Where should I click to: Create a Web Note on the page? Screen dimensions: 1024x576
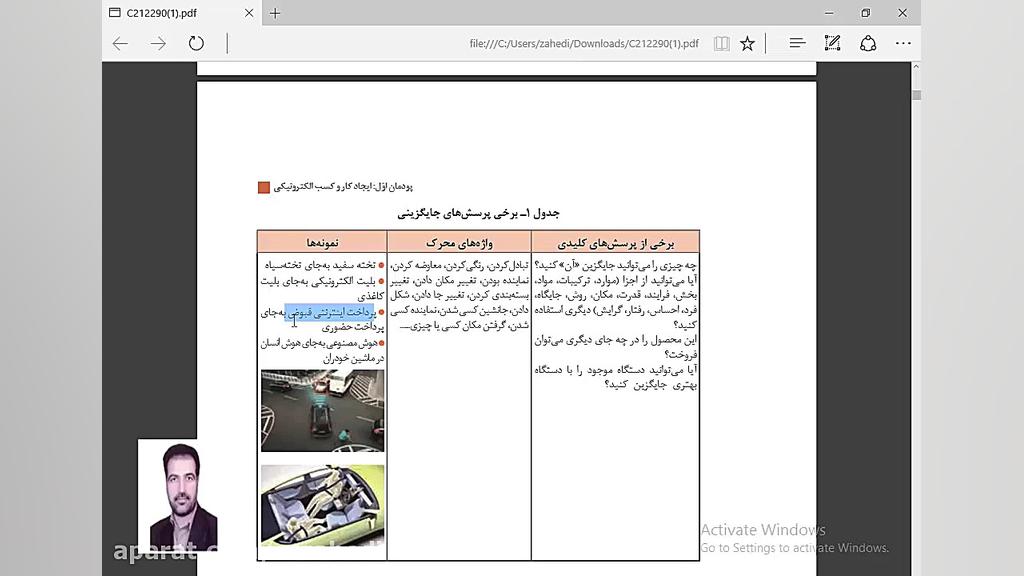831,42
